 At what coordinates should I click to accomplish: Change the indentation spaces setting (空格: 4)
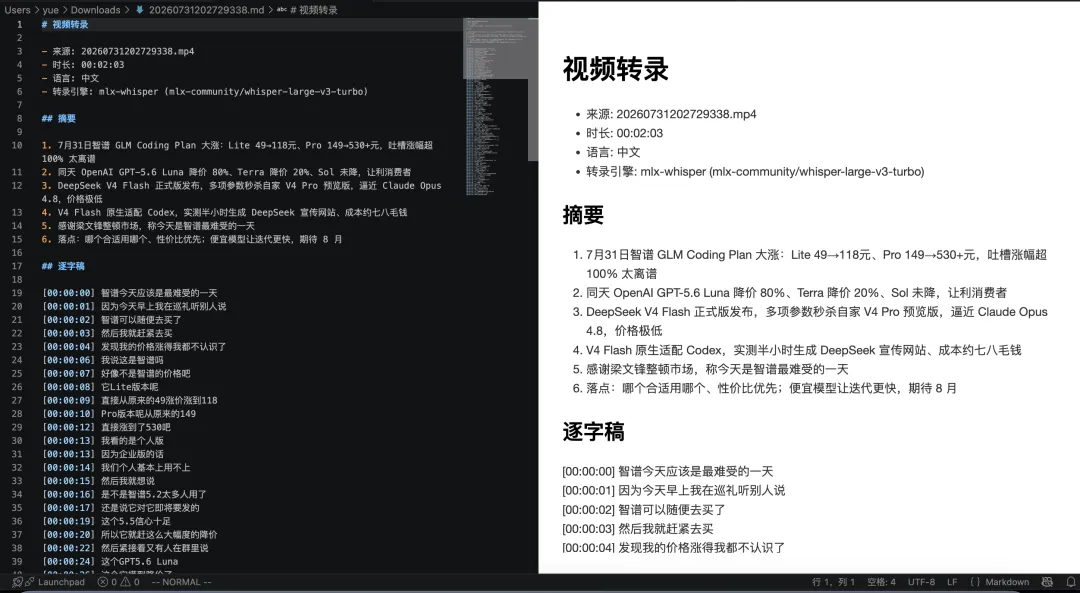pyautogui.click(x=882, y=582)
